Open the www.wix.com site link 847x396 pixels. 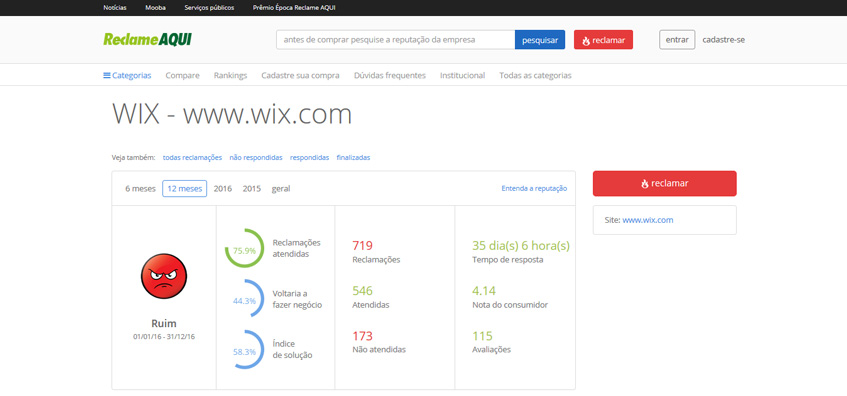coord(648,220)
